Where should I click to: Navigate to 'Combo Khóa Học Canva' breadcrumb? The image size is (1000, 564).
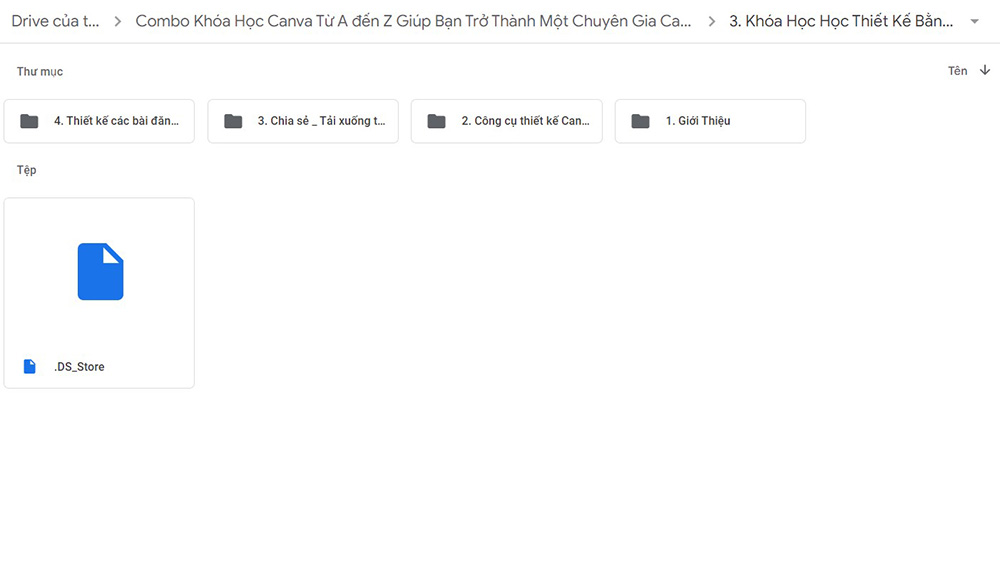coord(413,21)
